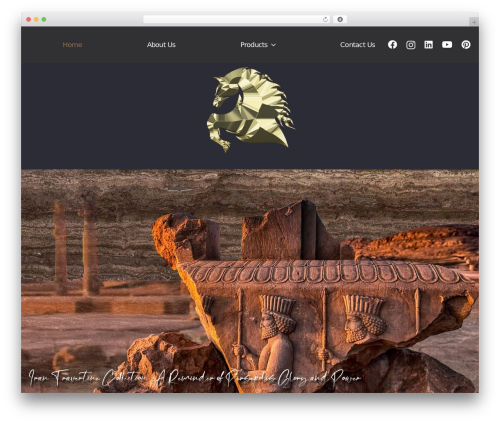This screenshot has height=423, width=500.
Task: Open the Instagram social icon
Action: (x=411, y=45)
